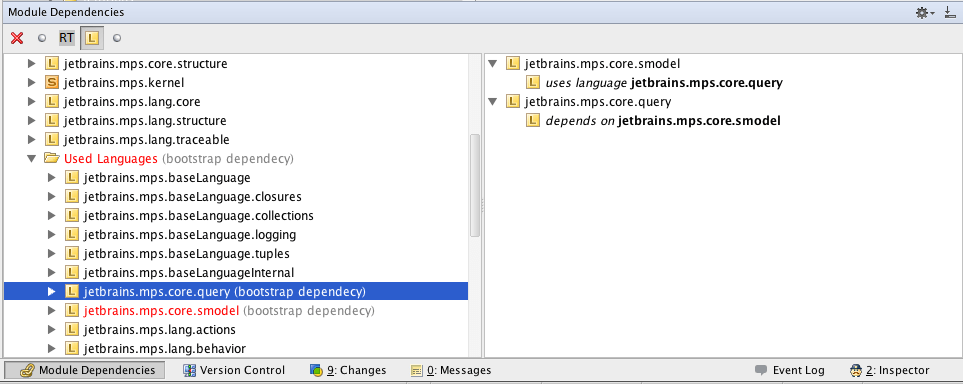
Task: Expand jetbrains.mps.core.structure node
Action: [32, 63]
